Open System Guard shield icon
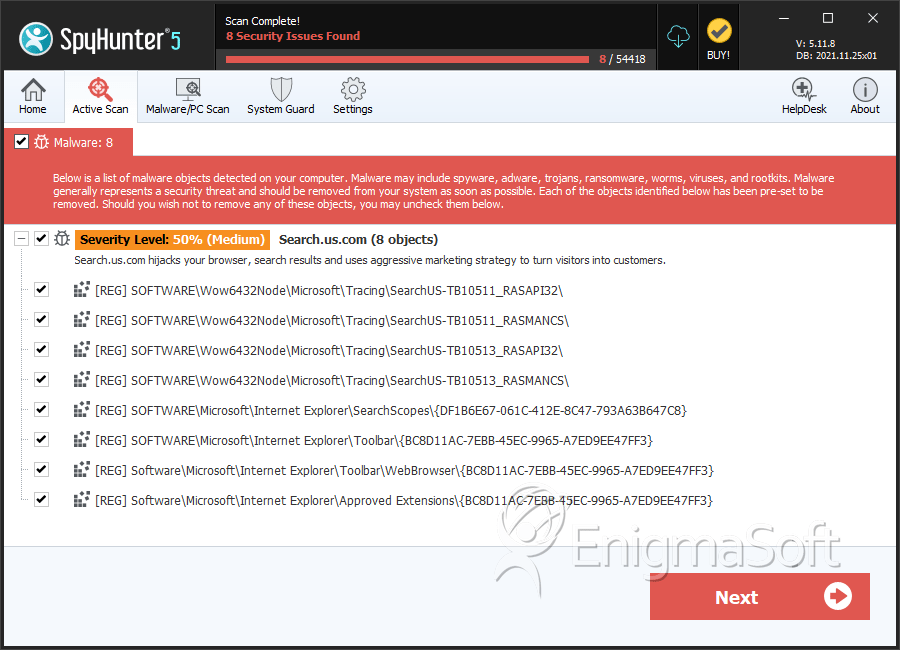This screenshot has width=900, height=650. (x=280, y=96)
